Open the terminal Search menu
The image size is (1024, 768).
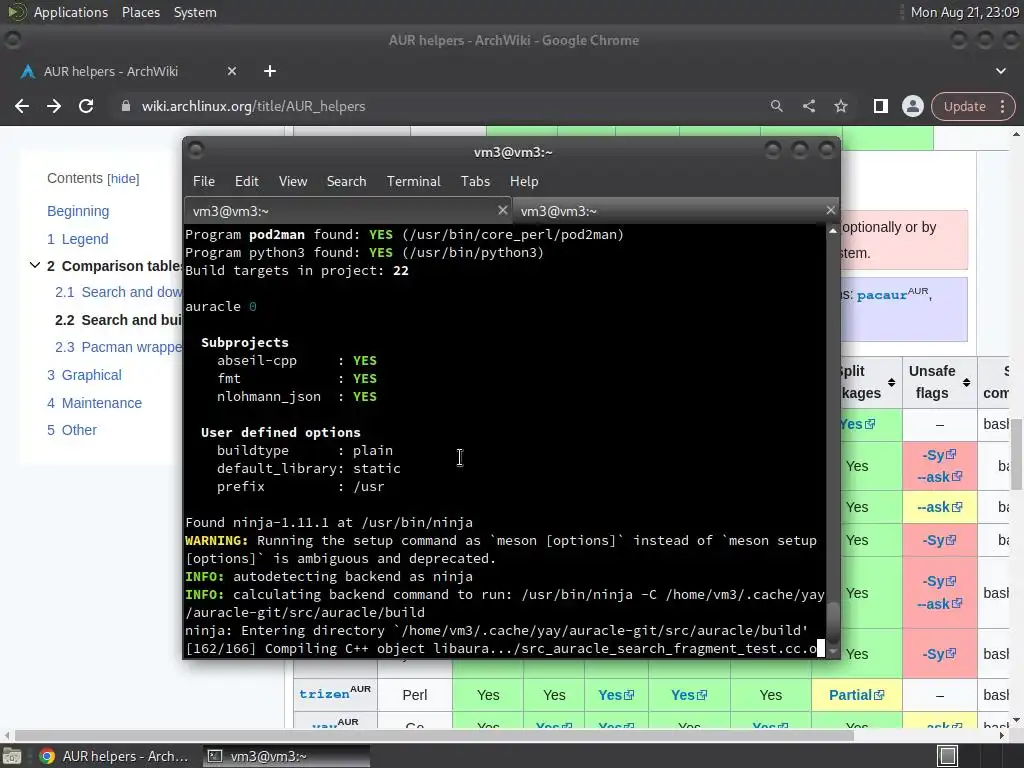(346, 182)
